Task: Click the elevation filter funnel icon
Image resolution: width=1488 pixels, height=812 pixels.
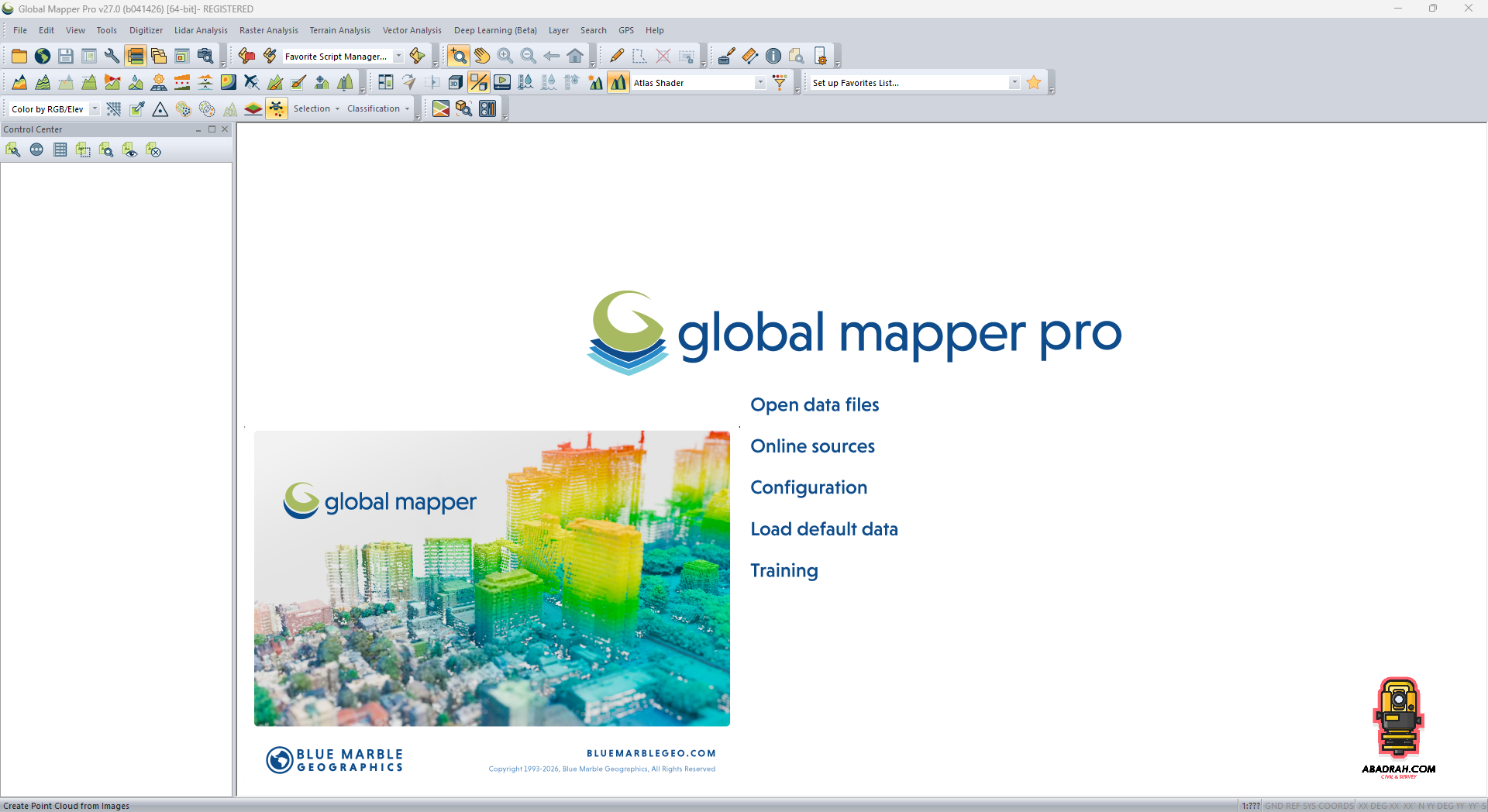Action: pyautogui.click(x=780, y=82)
